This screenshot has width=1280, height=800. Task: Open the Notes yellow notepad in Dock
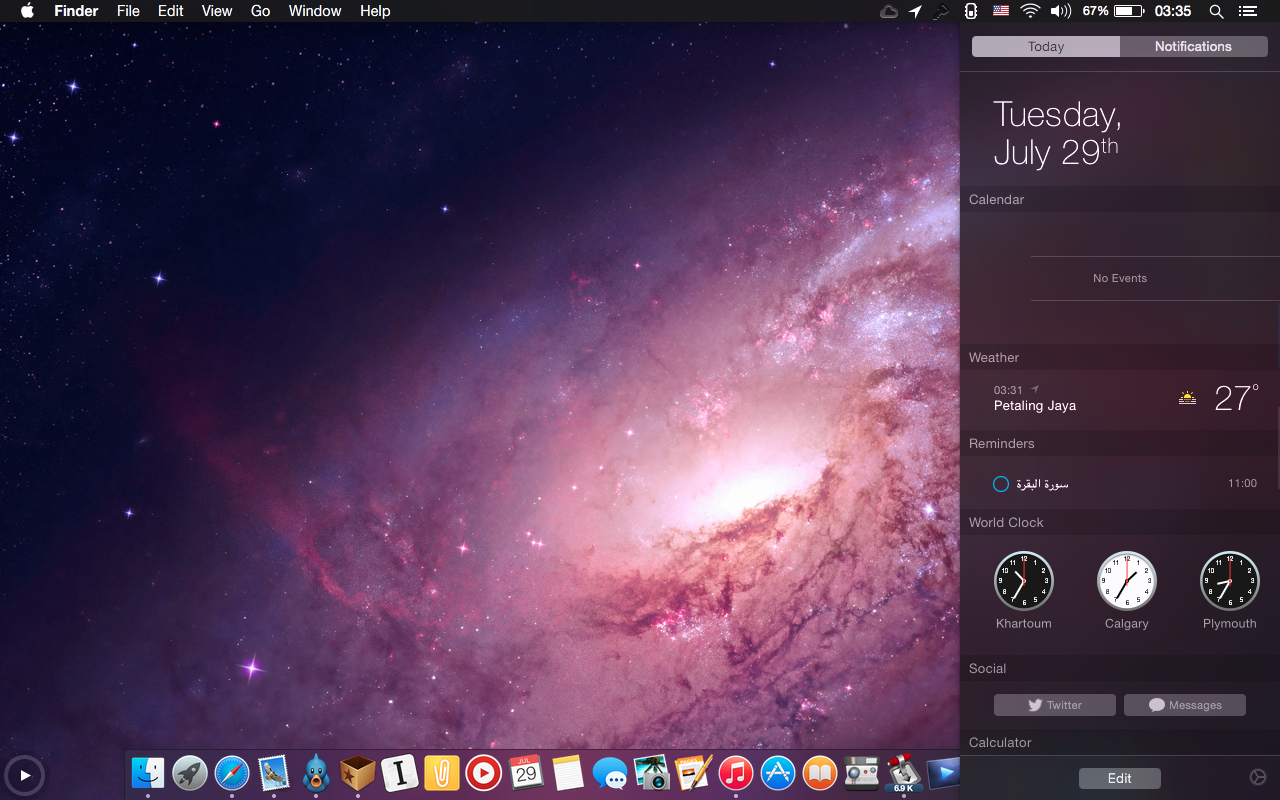(567, 773)
